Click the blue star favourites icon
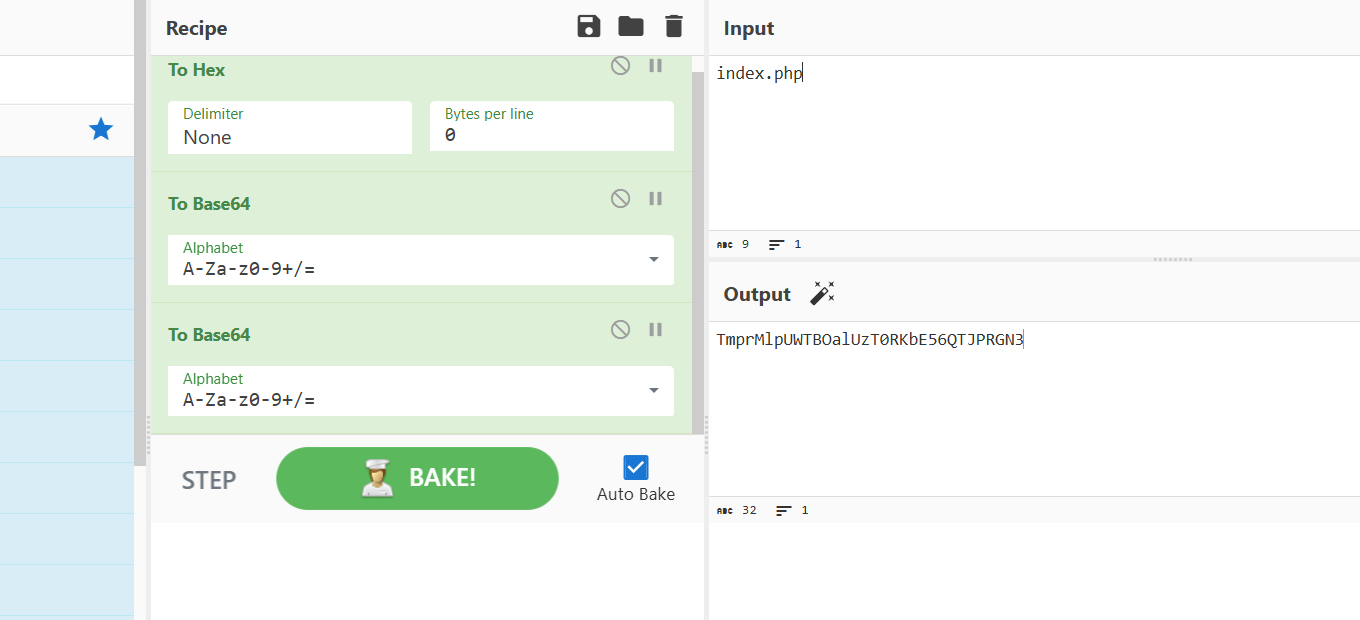The width and height of the screenshot is (1360, 620). (101, 129)
